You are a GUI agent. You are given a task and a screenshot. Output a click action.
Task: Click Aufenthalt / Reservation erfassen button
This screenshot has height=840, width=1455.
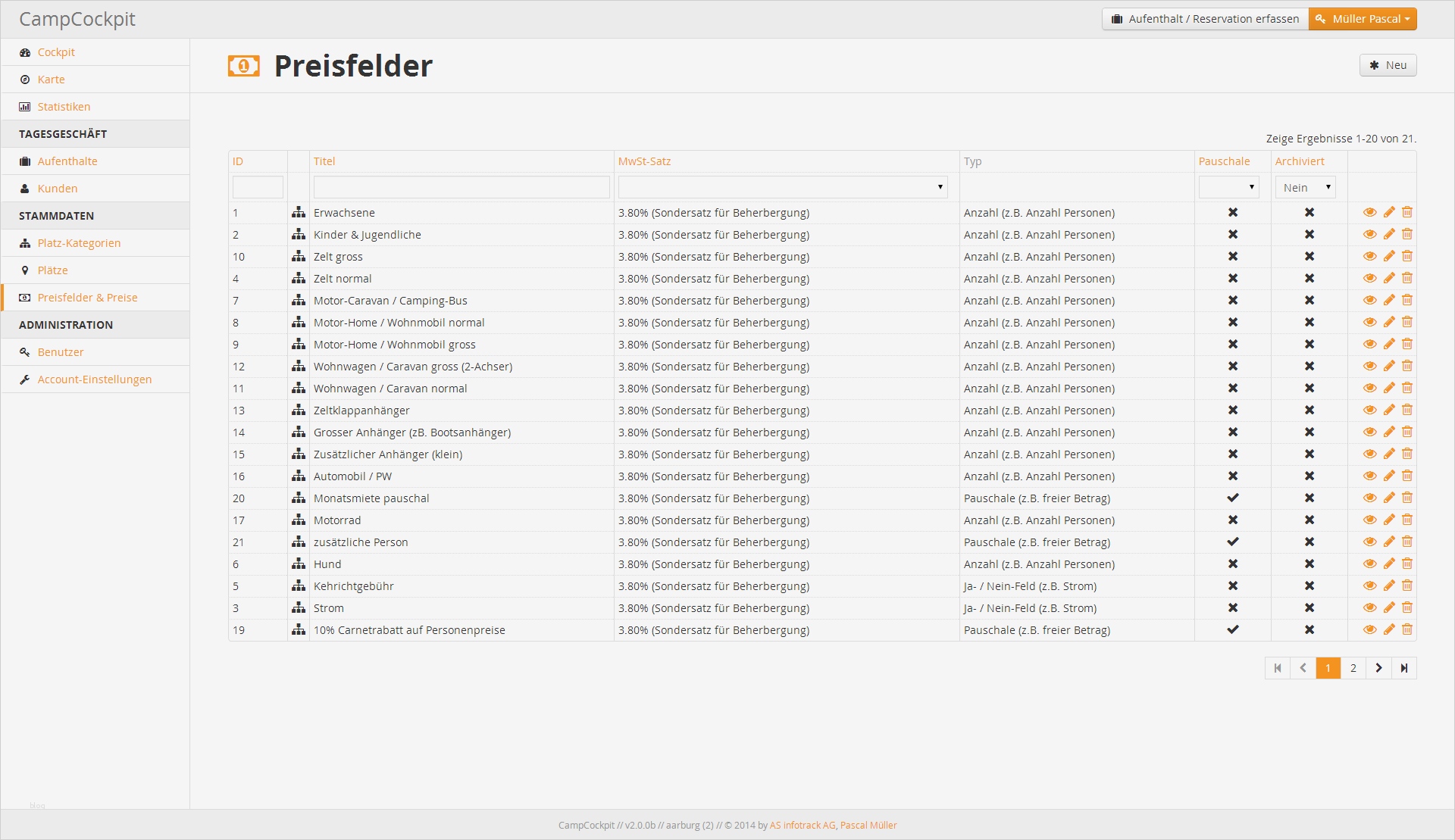tap(1205, 19)
